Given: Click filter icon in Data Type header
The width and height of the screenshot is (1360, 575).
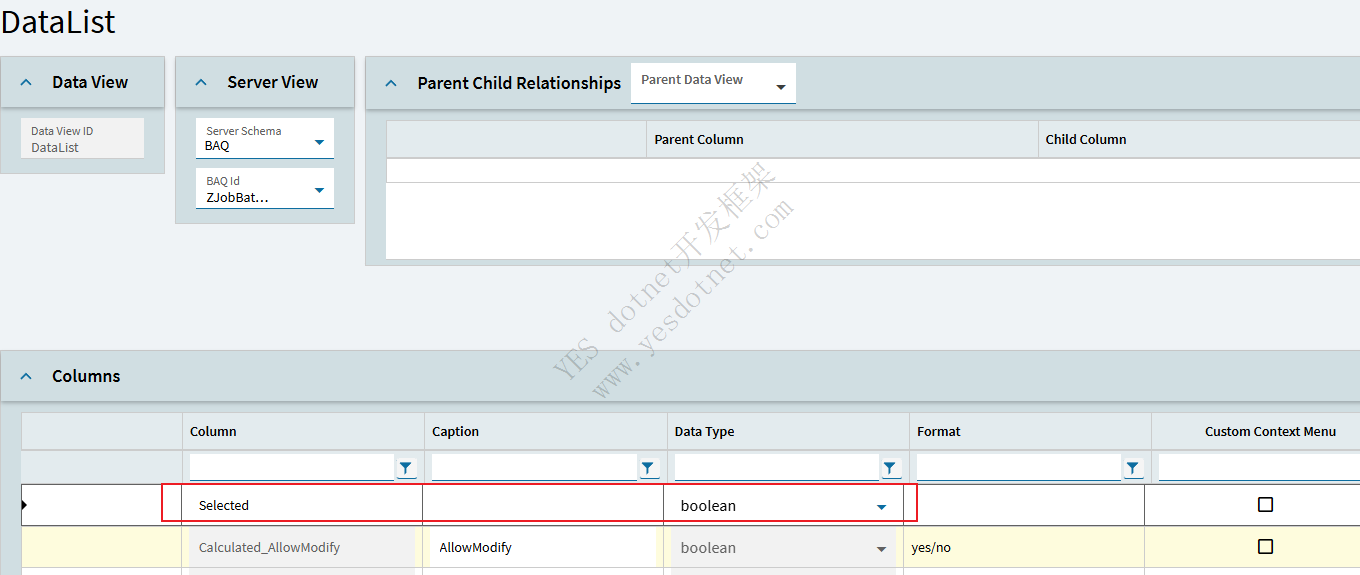Looking at the screenshot, I should click(x=890, y=468).
